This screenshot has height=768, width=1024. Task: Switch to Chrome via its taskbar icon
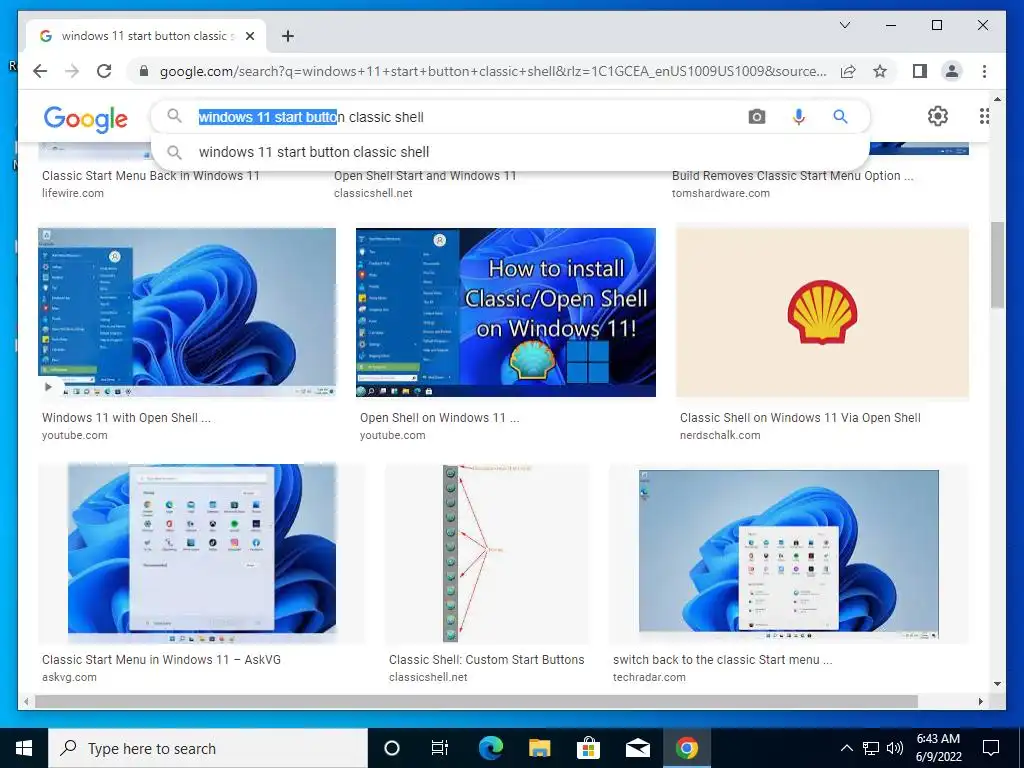click(686, 748)
